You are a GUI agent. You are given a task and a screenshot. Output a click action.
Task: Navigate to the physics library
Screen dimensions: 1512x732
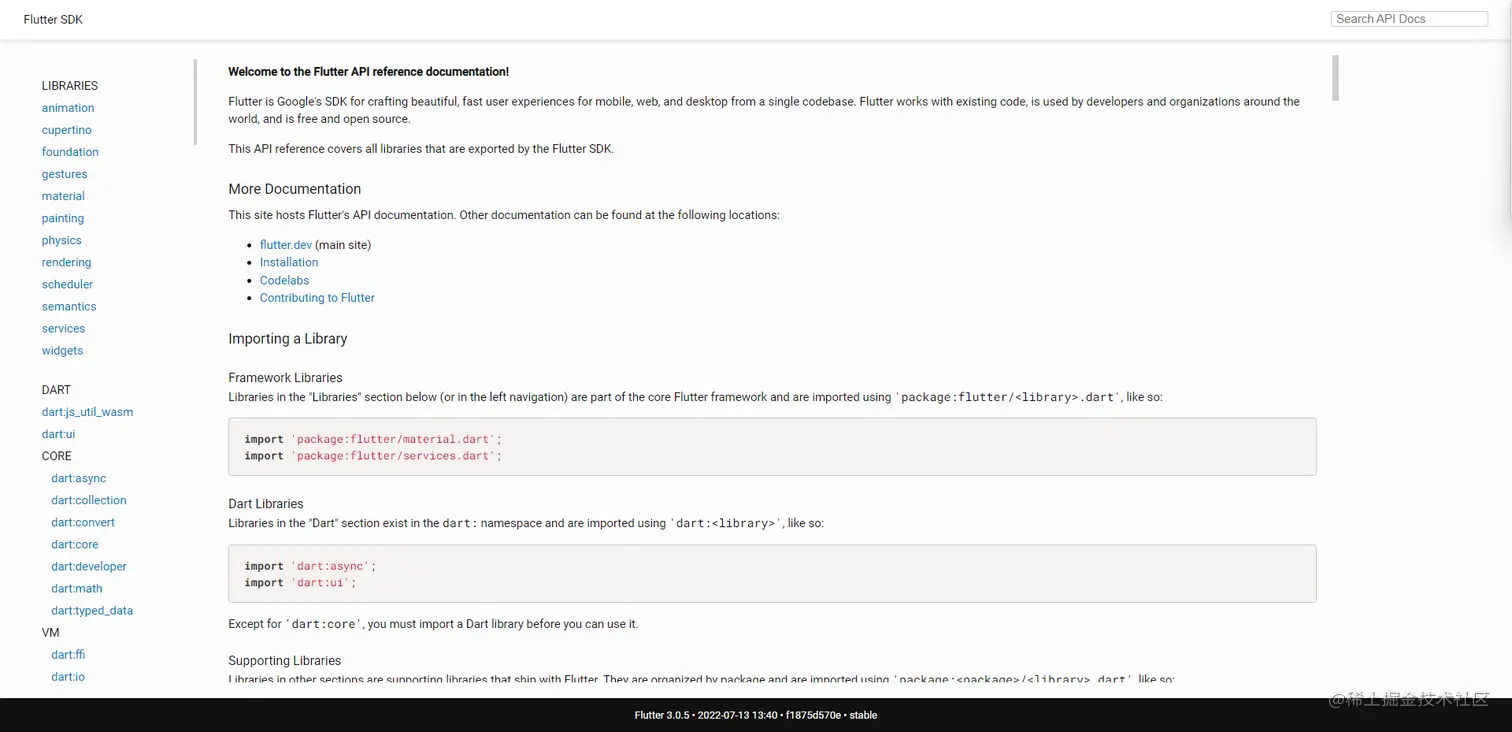[62, 240]
